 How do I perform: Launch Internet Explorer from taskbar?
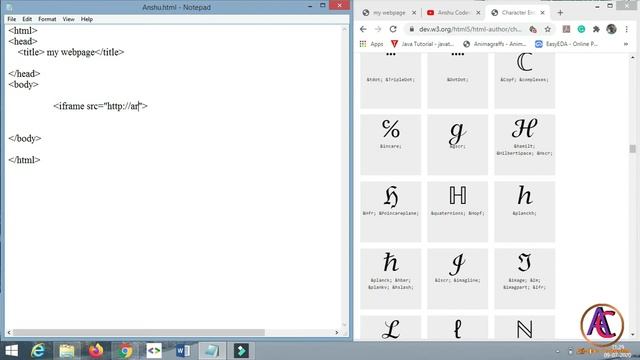38,351
